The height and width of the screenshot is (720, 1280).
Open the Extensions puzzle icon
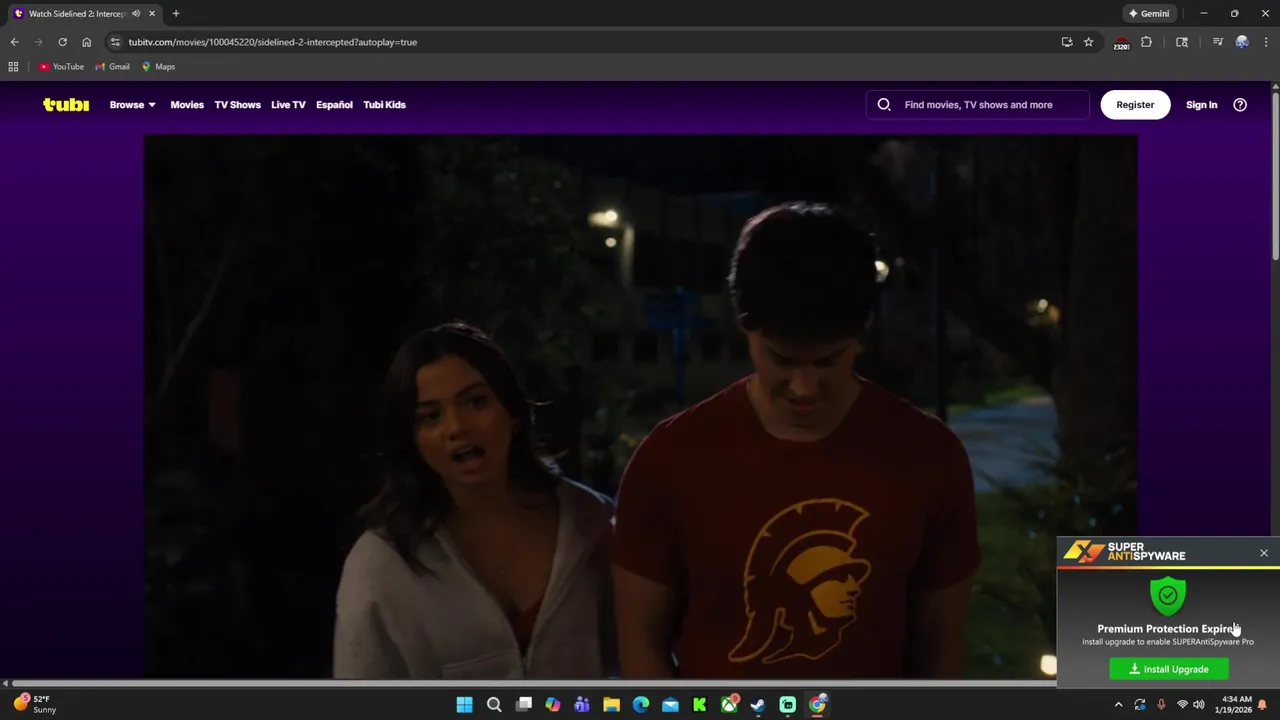pos(1146,42)
